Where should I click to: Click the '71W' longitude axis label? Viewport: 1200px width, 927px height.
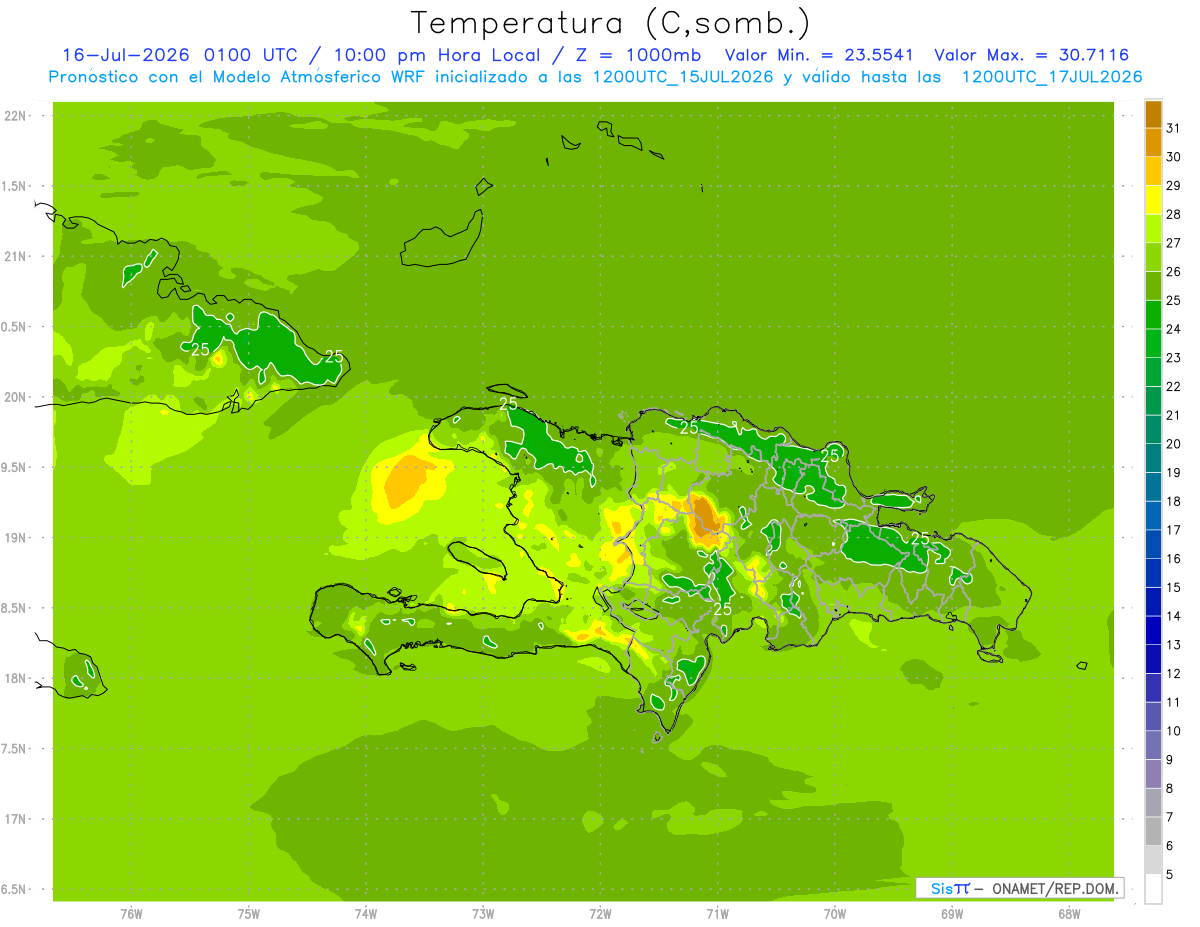(x=717, y=914)
